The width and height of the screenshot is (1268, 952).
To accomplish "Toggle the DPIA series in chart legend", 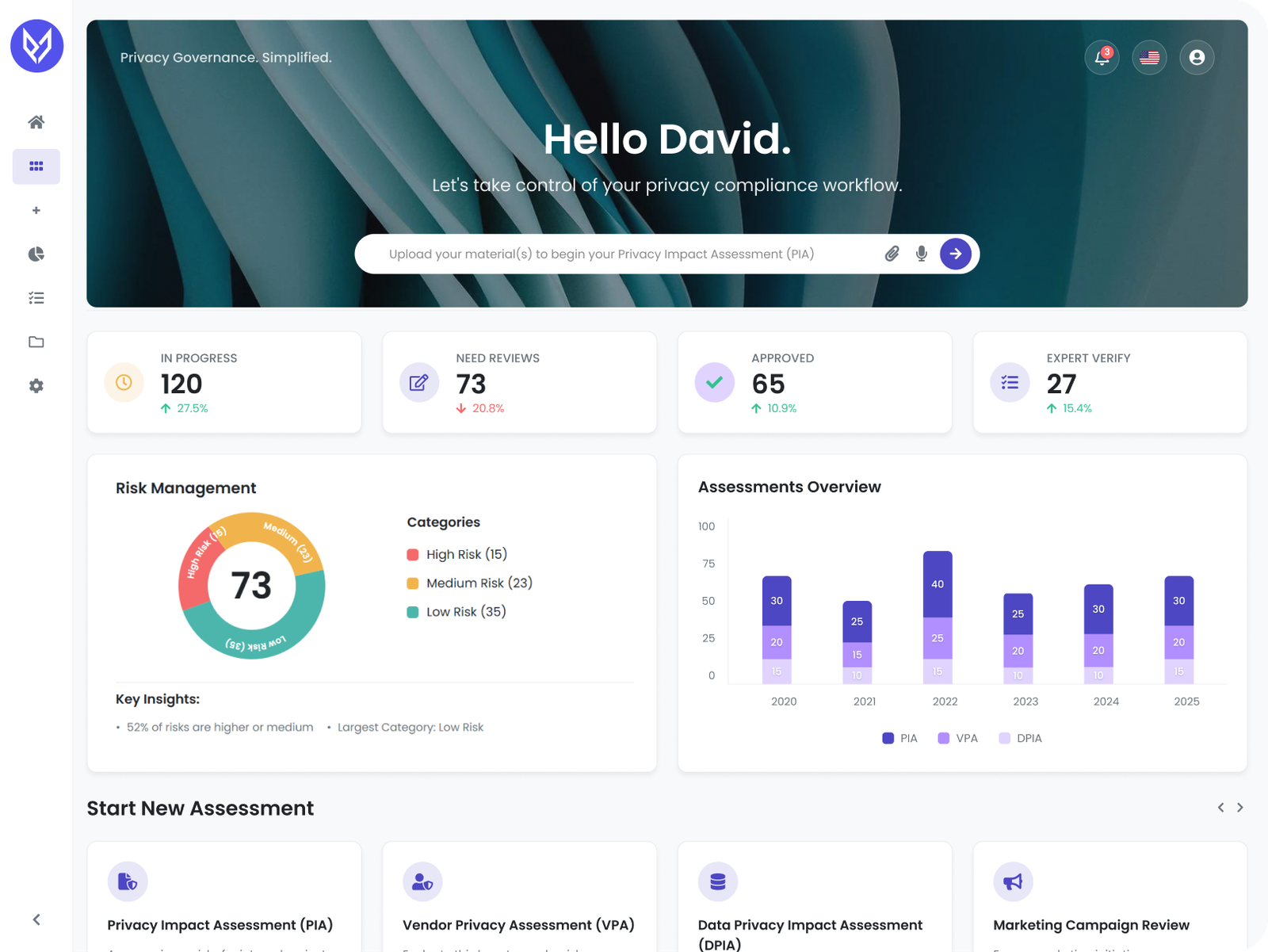I will (1020, 738).
